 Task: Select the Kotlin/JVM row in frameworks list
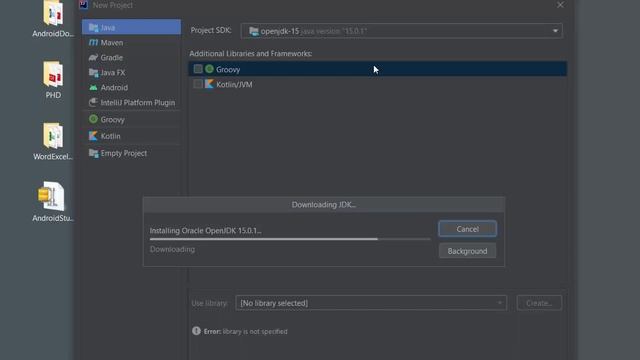[378, 84]
